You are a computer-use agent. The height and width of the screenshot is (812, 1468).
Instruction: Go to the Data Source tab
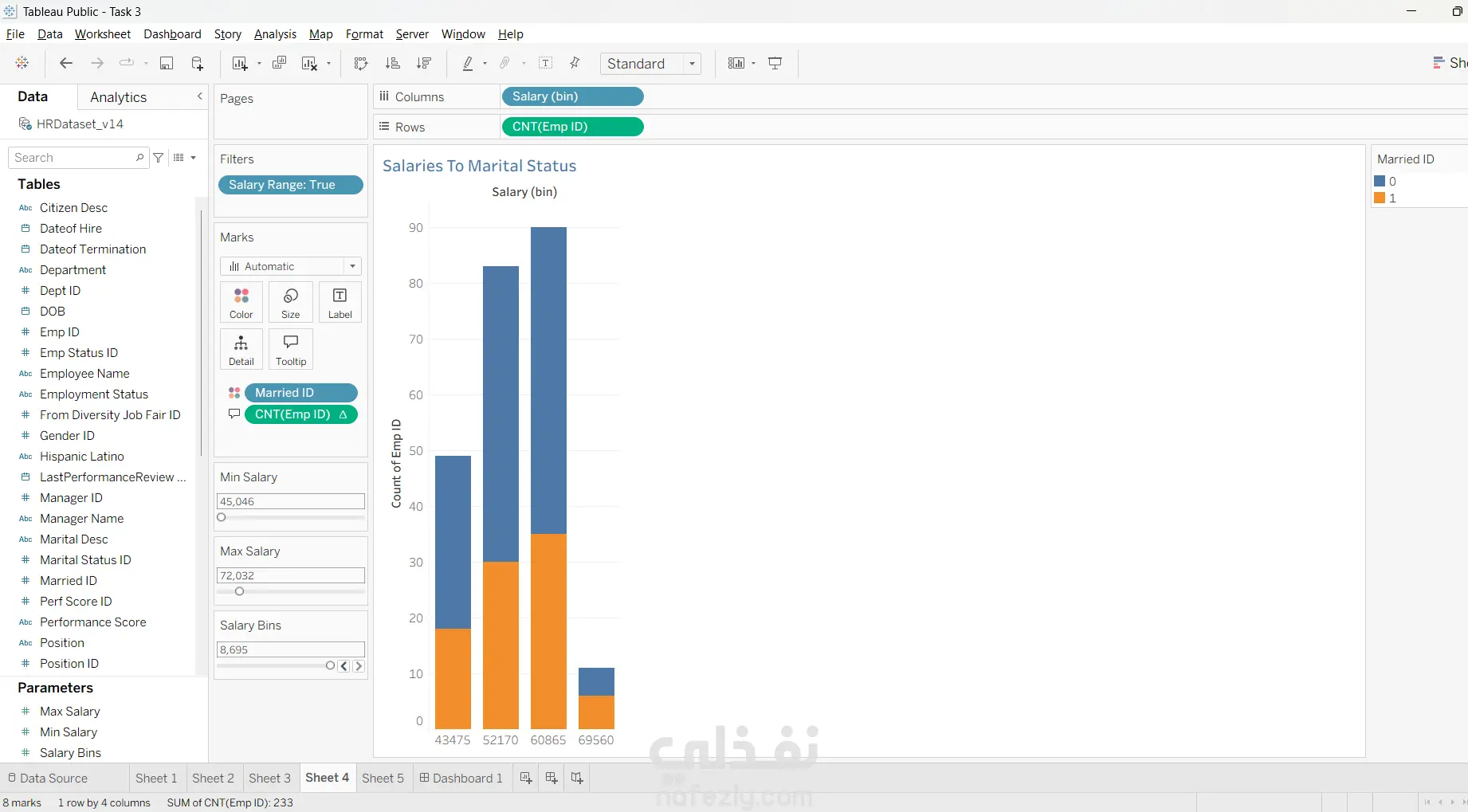click(48, 778)
